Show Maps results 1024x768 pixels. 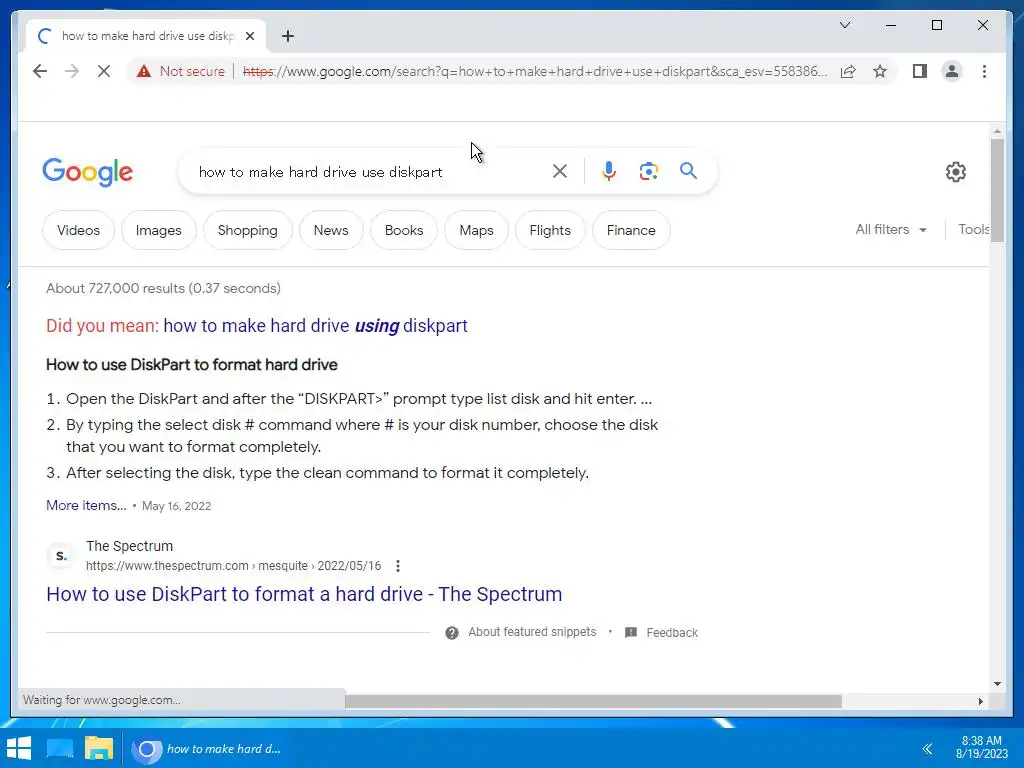tap(476, 230)
